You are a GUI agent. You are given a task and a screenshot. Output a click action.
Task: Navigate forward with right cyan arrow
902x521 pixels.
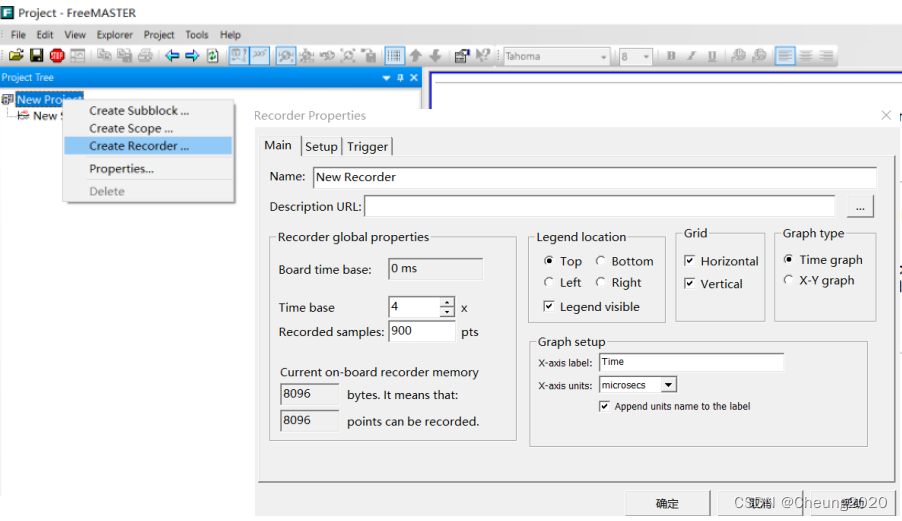192,56
